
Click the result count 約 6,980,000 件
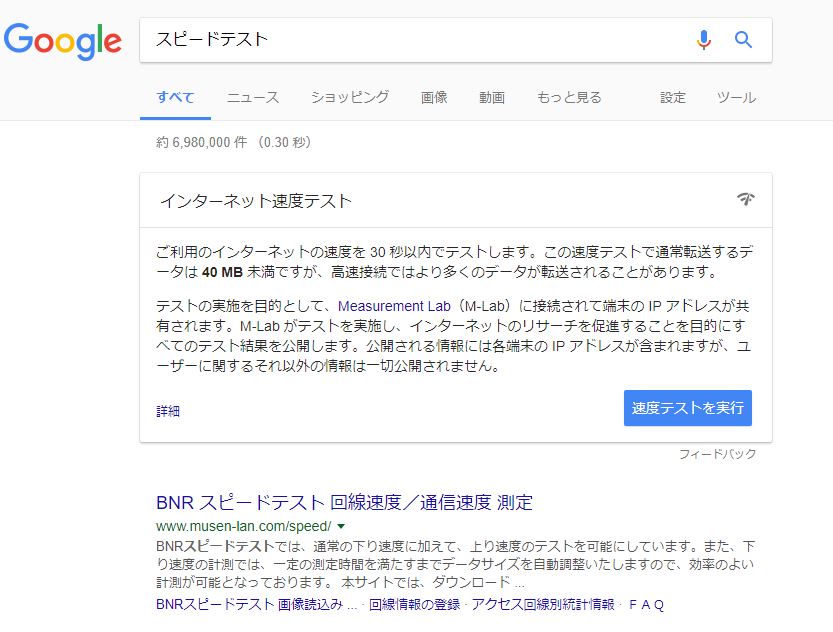point(201,142)
